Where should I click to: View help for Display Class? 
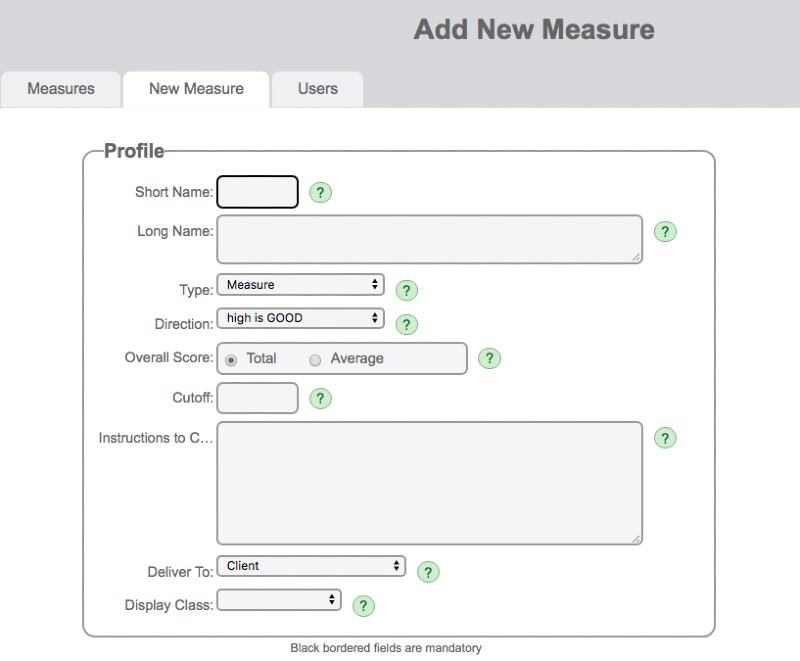(x=363, y=606)
